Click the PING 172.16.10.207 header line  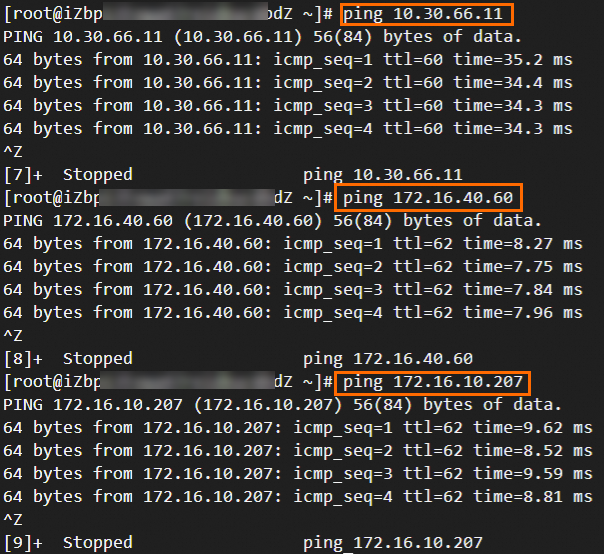point(282,405)
